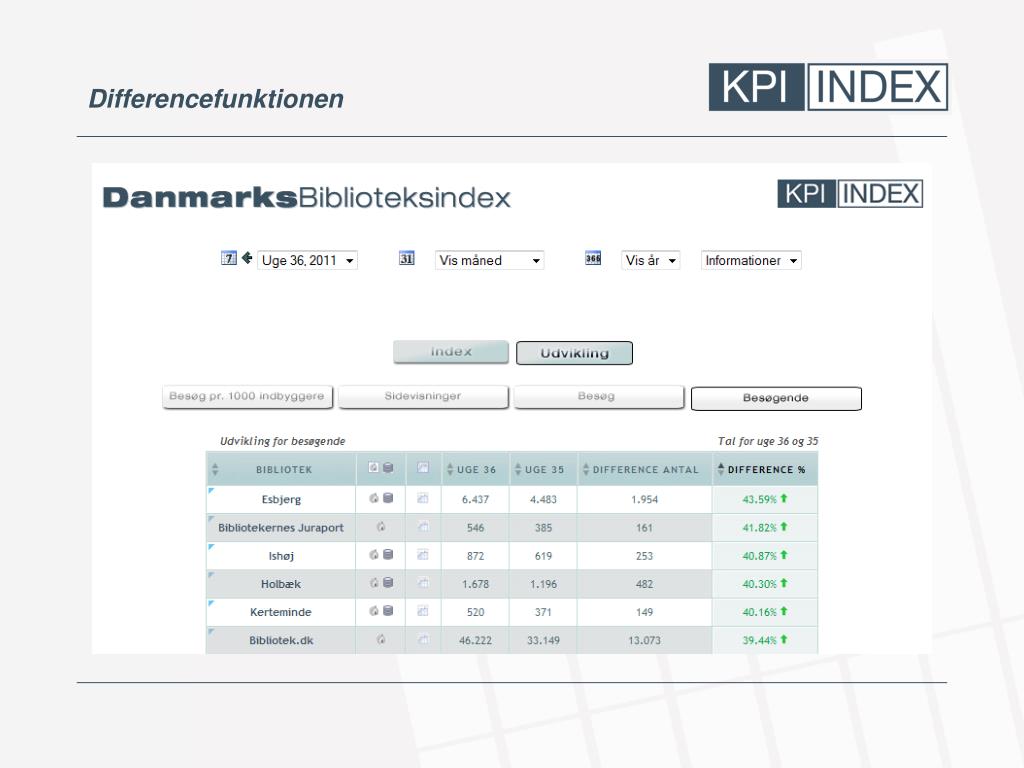Click the chart icon in the table header
1024x768 pixels.
coord(423,468)
